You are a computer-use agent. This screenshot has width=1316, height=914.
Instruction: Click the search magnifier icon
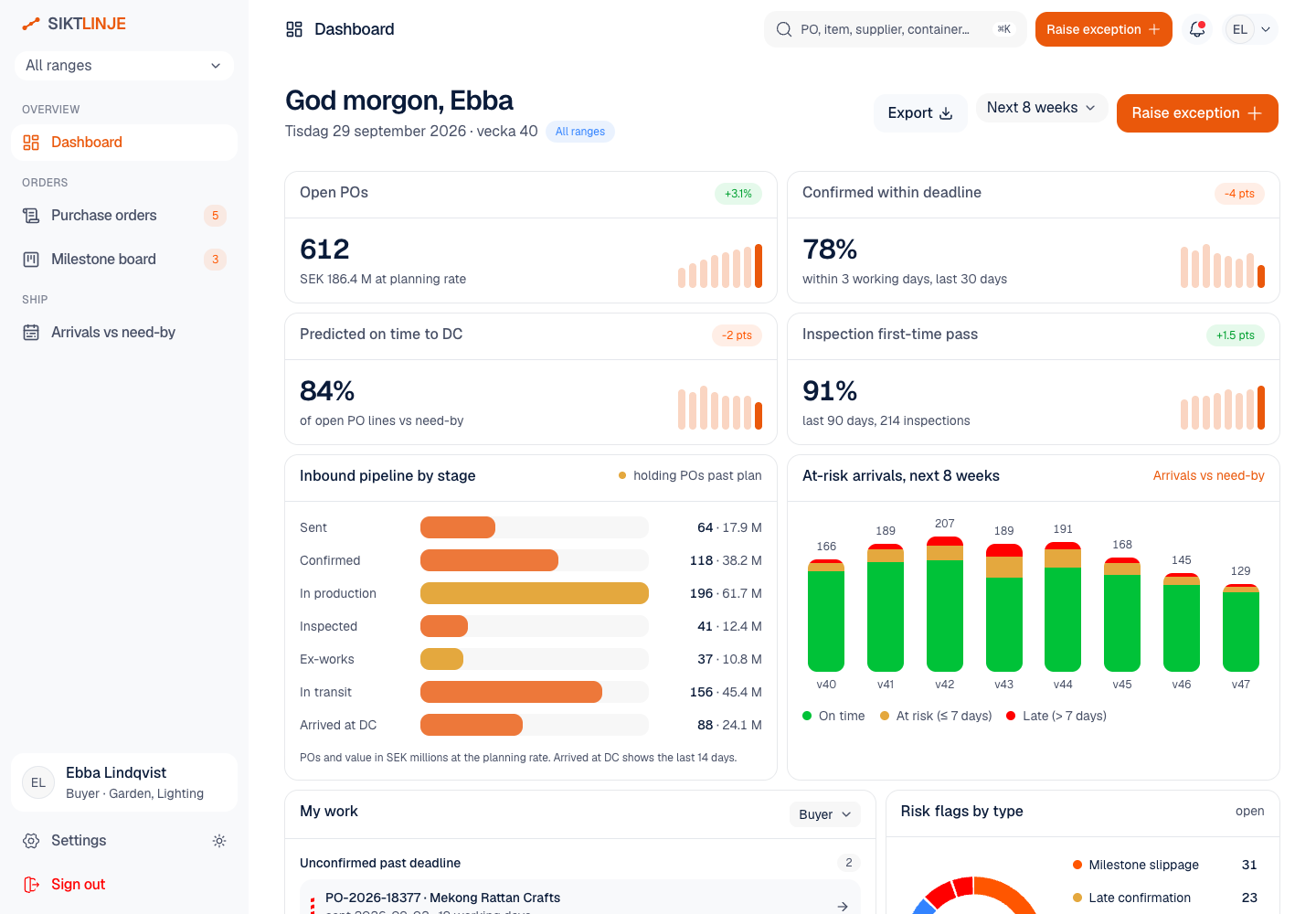(x=784, y=29)
